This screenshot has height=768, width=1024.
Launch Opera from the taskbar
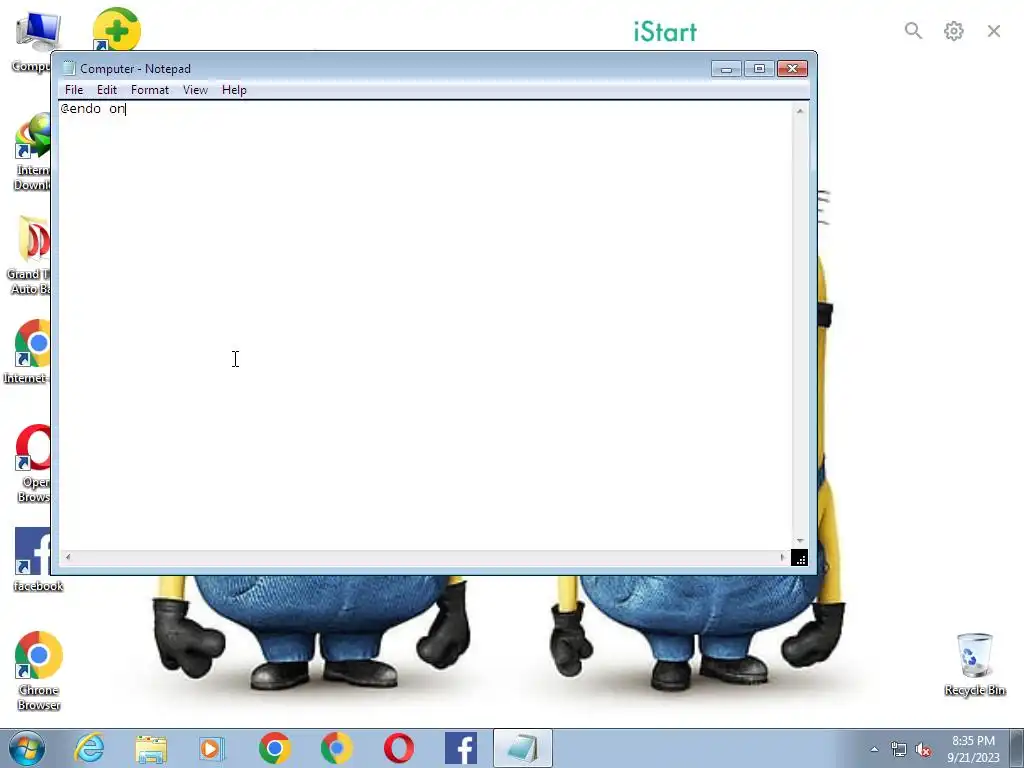(398, 748)
